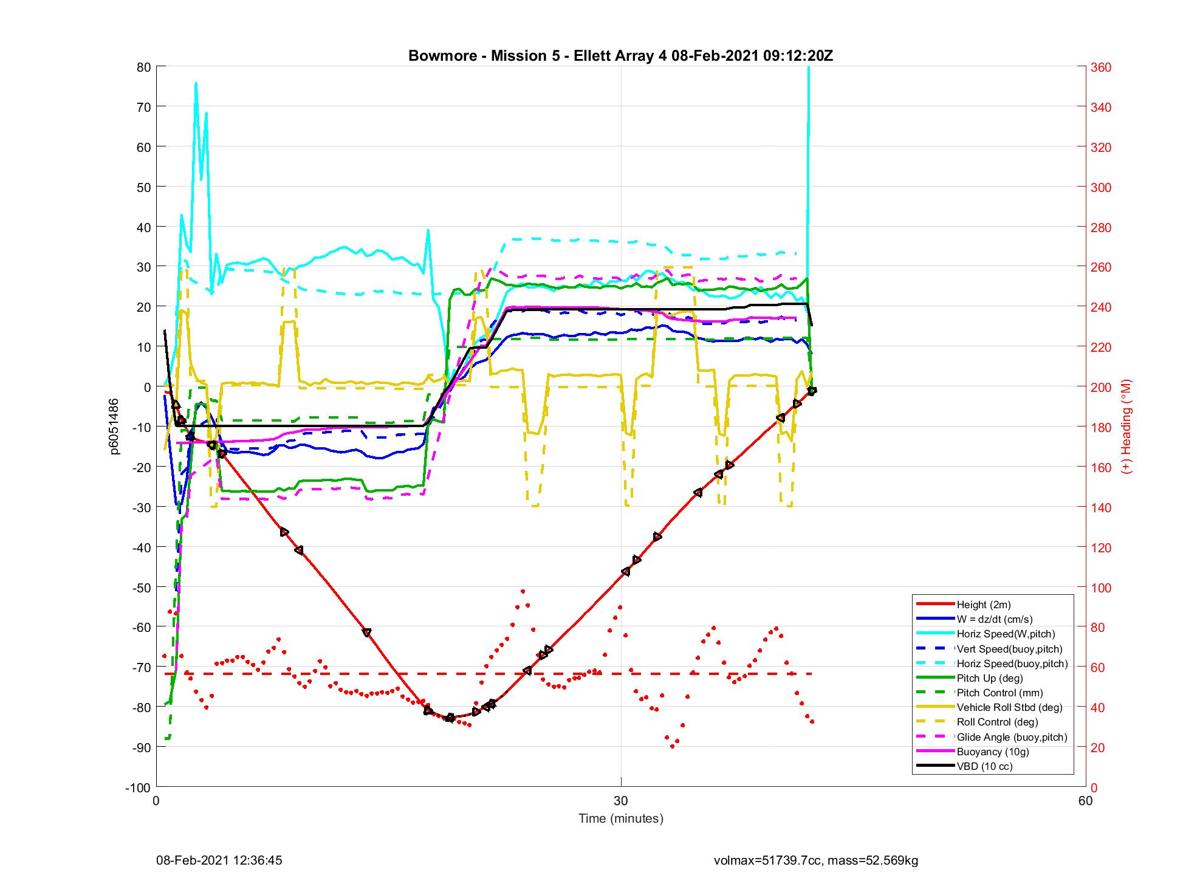Click the 'volmax=51739.7cc, mass=52.569kg' text

pyautogui.click(x=816, y=859)
